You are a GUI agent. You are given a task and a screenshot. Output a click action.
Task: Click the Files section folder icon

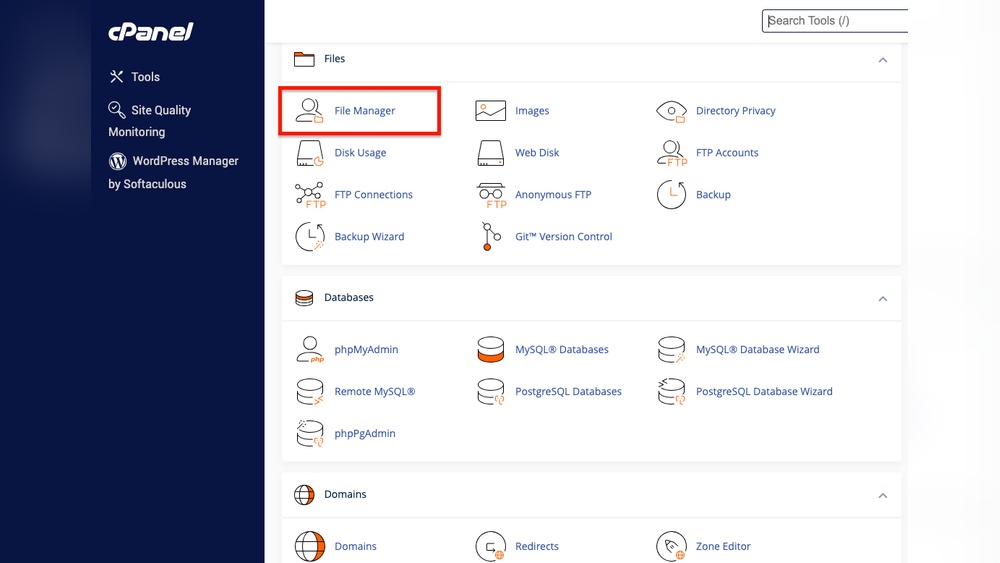[304, 59]
